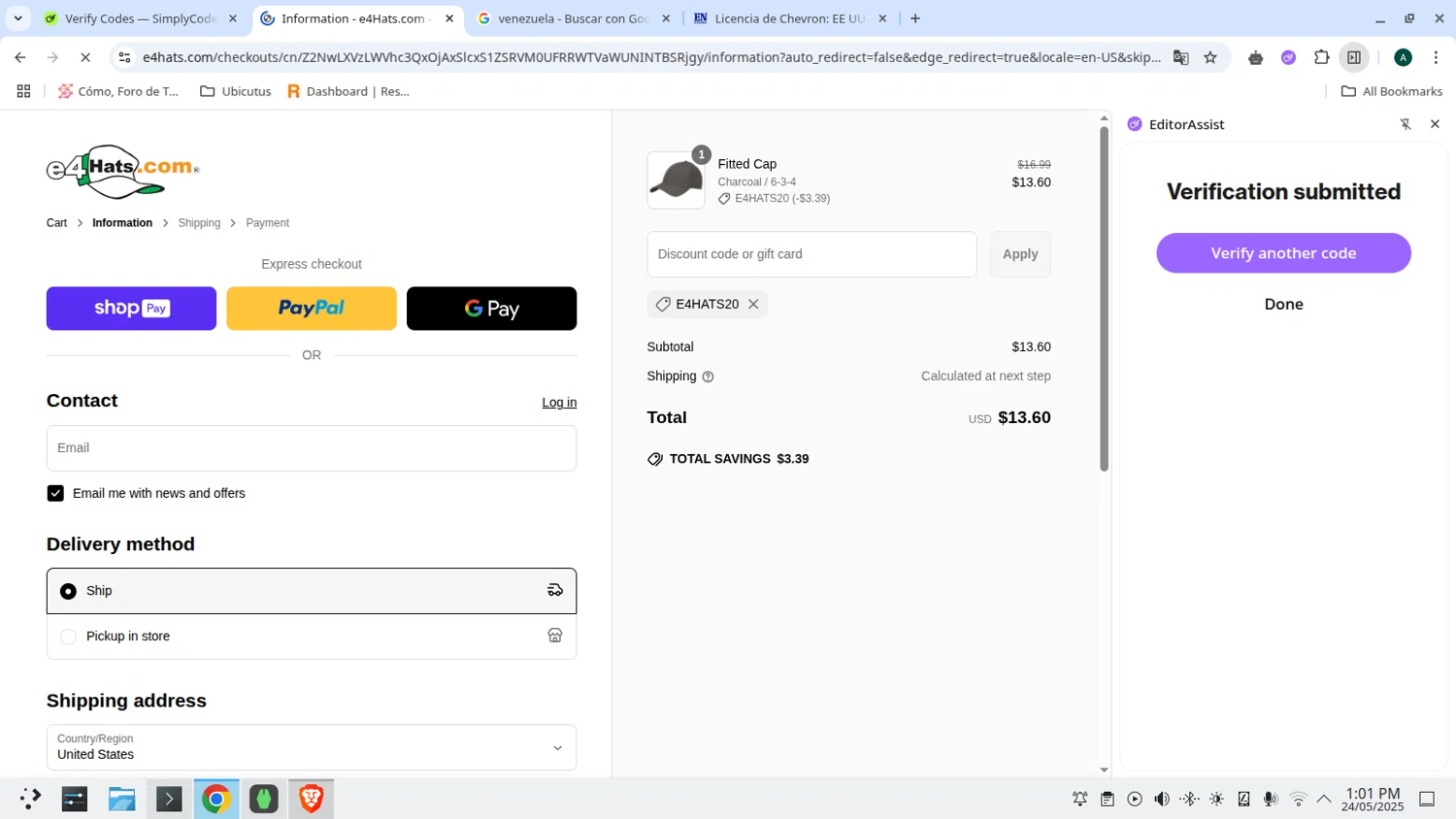Open the apps grid in bookmarks bar
1456x819 pixels.
coord(24,91)
